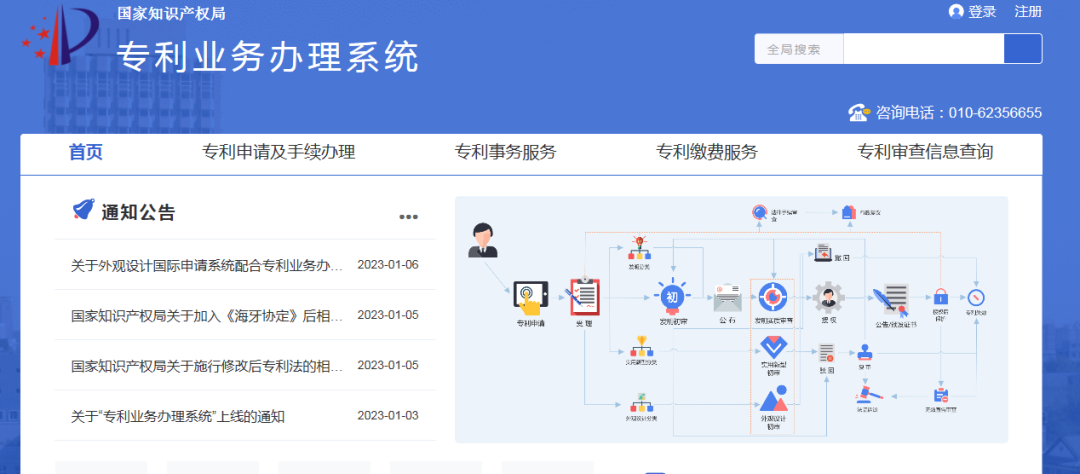Click the design classification picture tree icon
The height and width of the screenshot is (474, 1080).
coord(641,402)
